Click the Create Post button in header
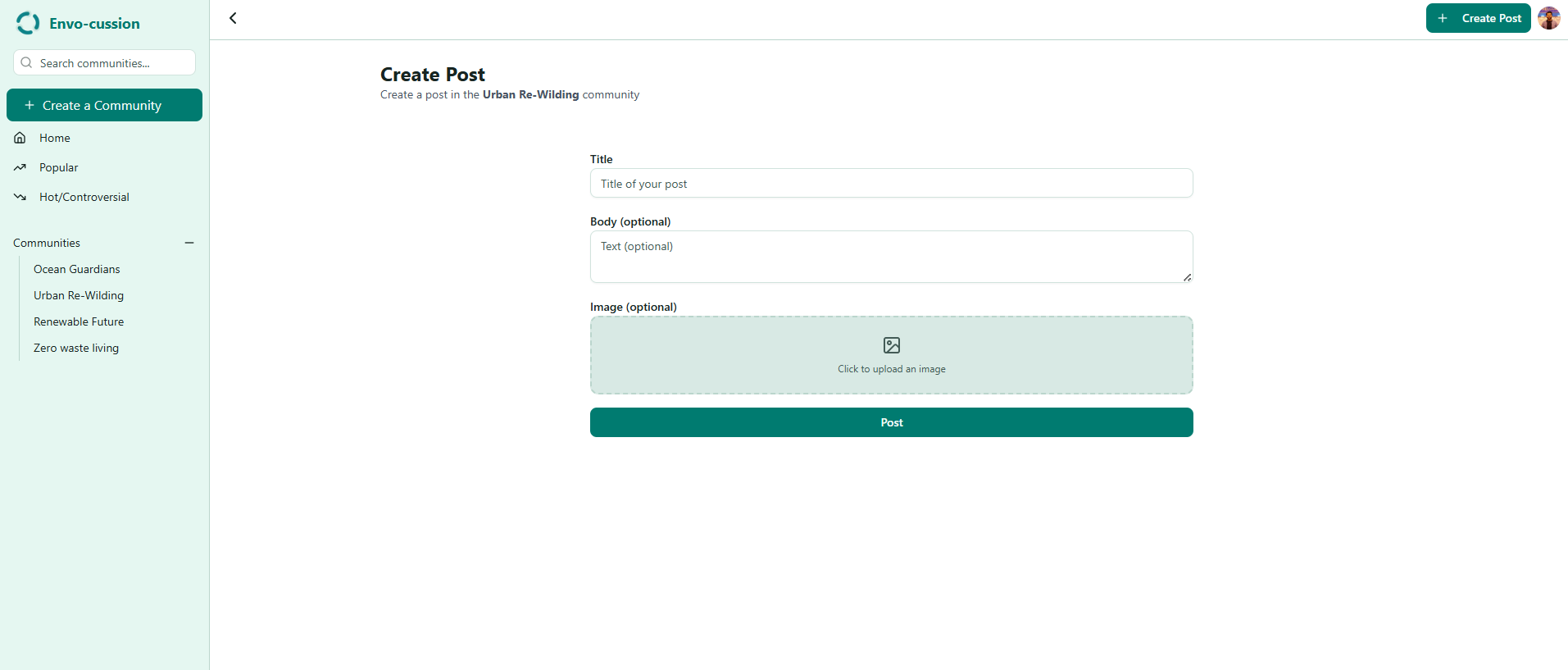The image size is (1568, 670). (1478, 18)
